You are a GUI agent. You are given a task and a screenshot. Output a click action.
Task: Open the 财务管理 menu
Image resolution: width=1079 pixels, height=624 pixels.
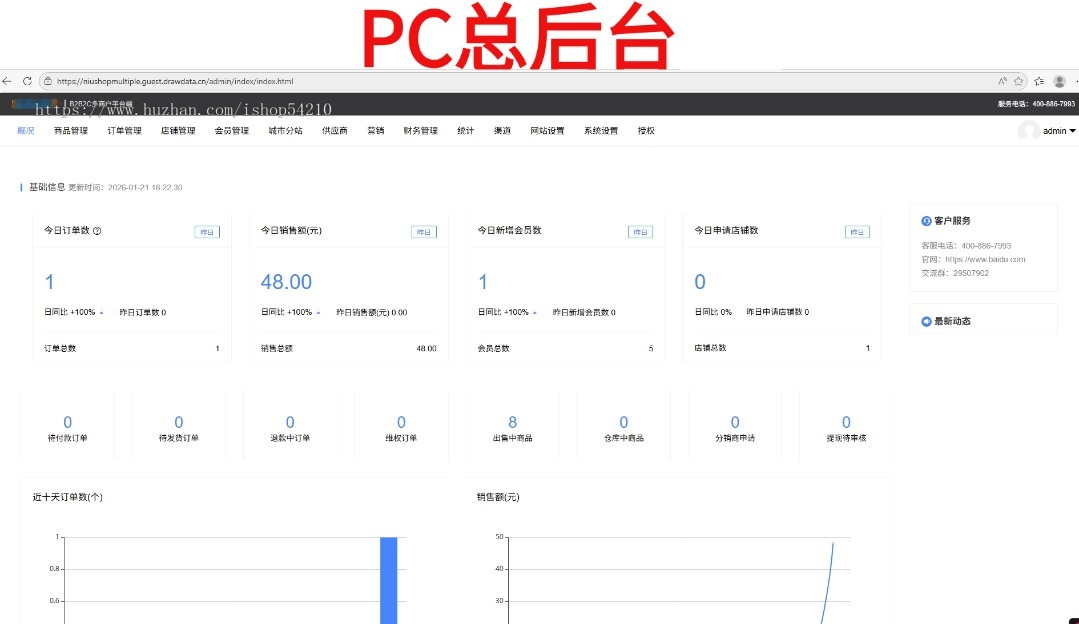420,131
